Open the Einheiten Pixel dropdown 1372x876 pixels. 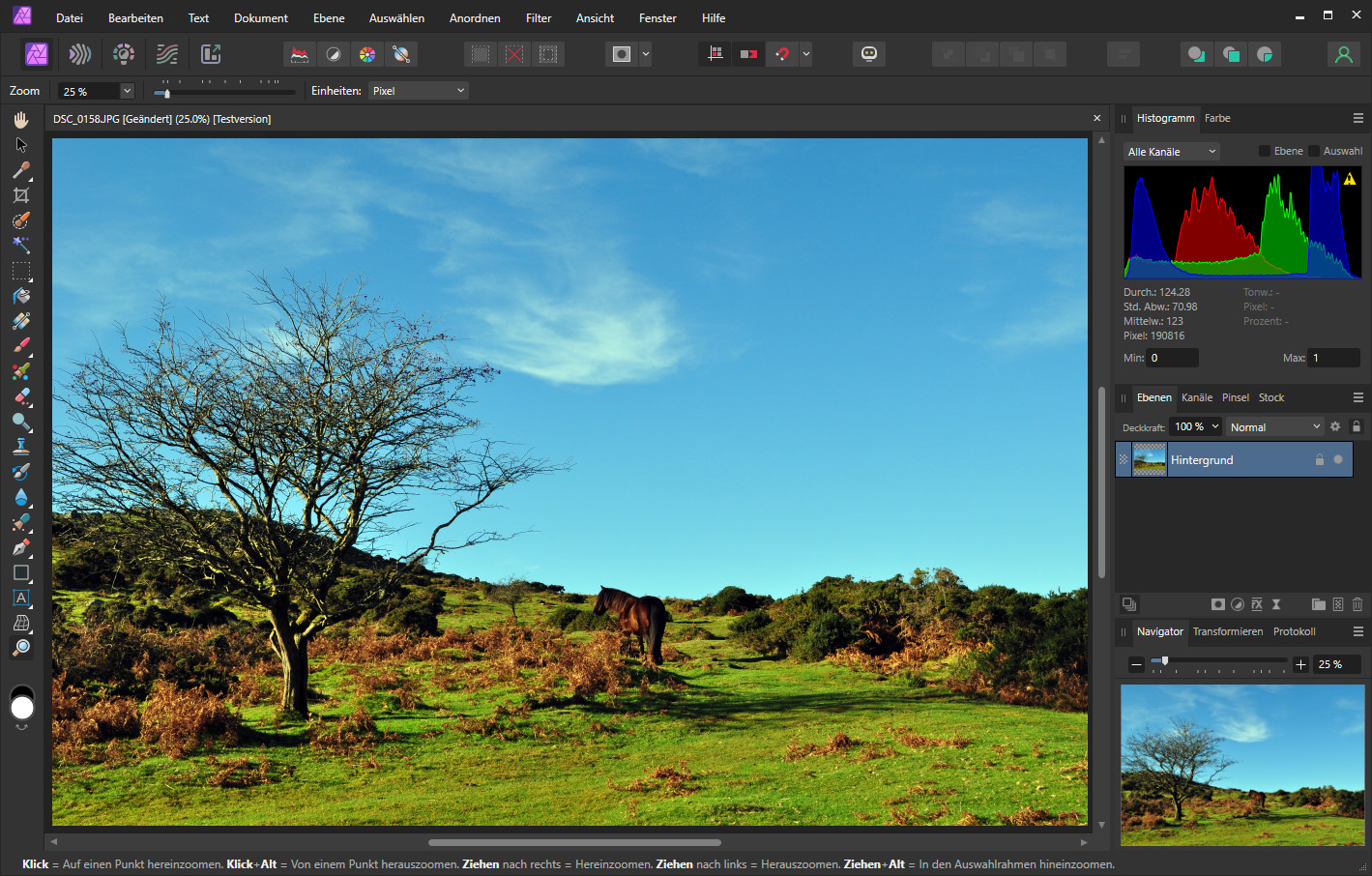(x=418, y=90)
